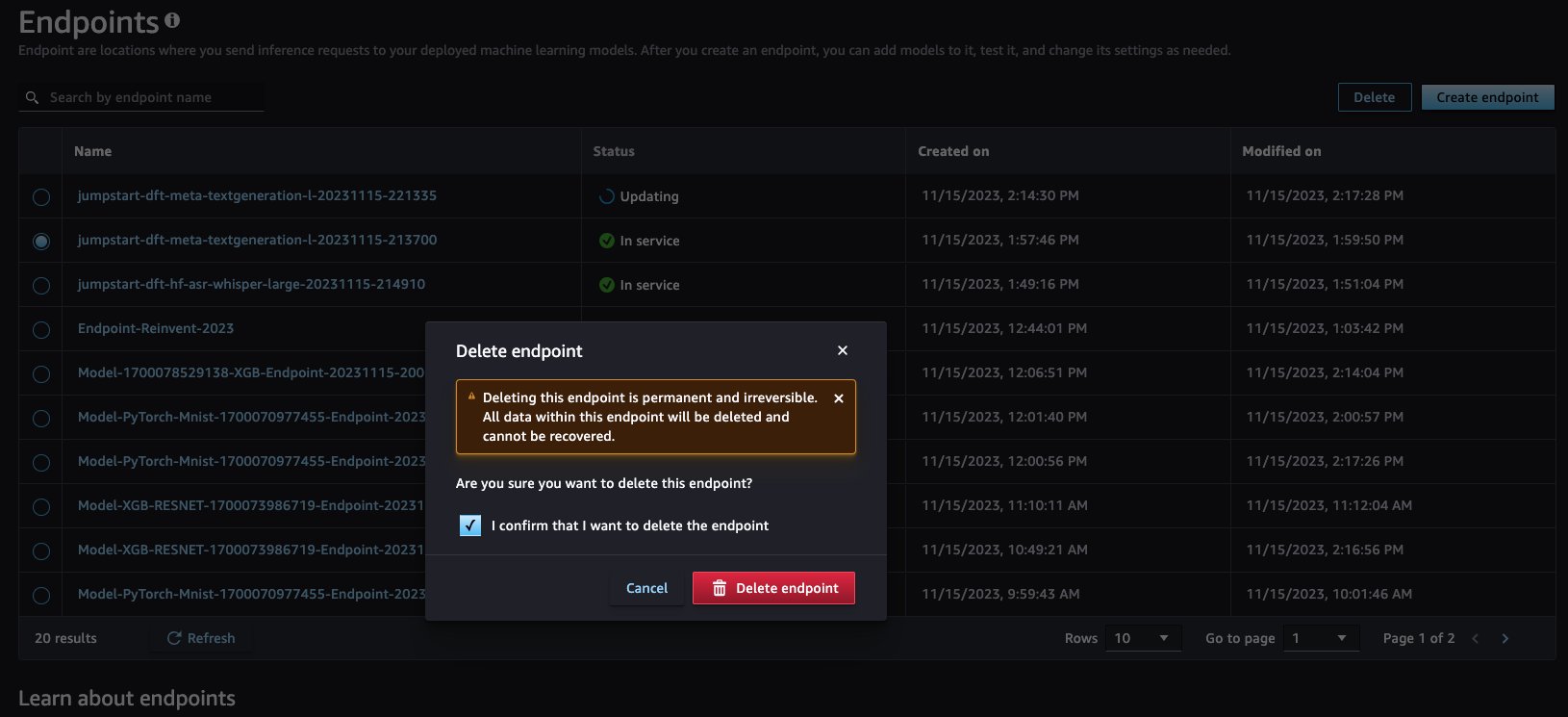Open the Rows per page dropdown
This screenshot has width=1568, height=717.
tap(1143, 638)
